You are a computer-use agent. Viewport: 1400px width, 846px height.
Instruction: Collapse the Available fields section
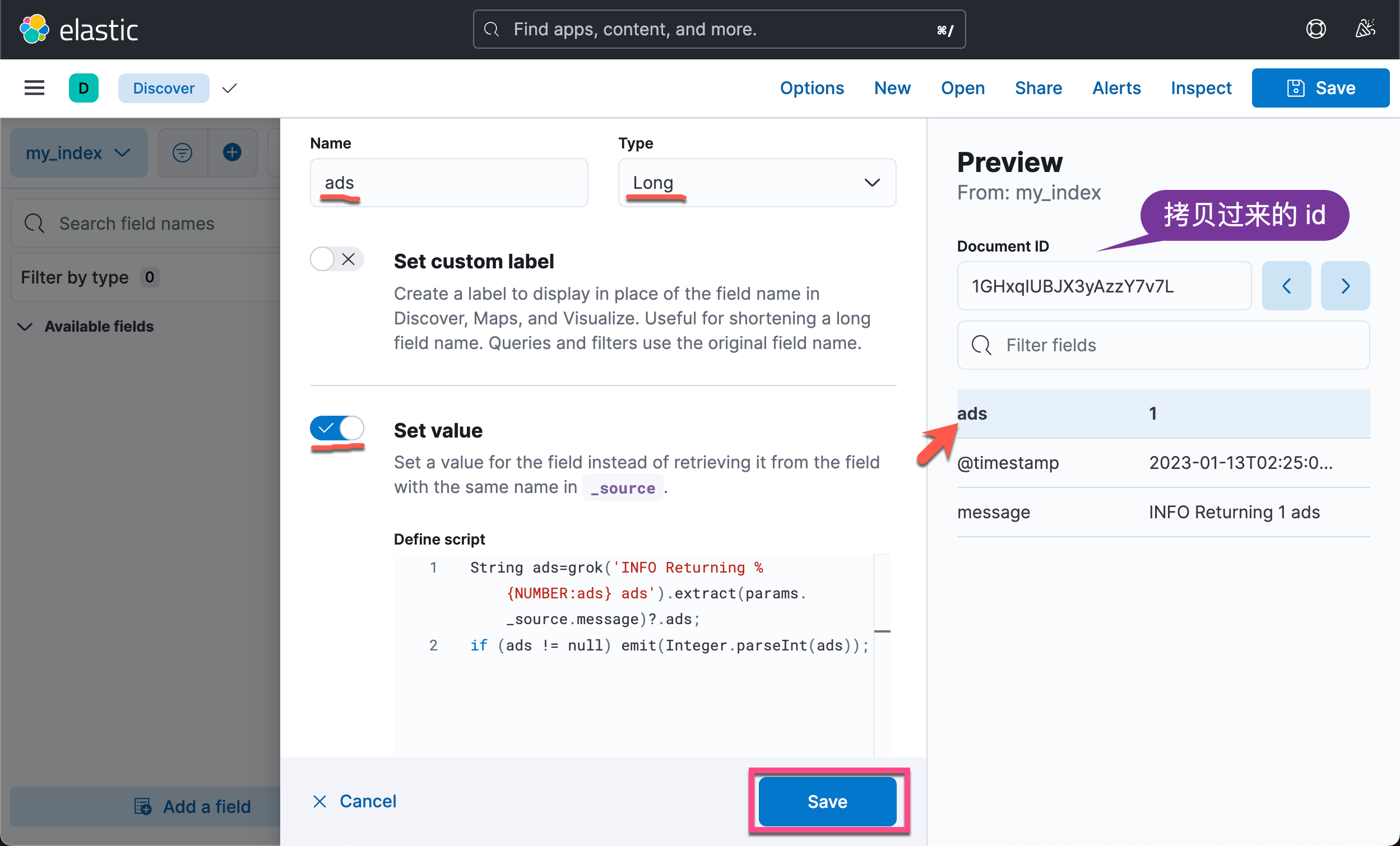24,326
